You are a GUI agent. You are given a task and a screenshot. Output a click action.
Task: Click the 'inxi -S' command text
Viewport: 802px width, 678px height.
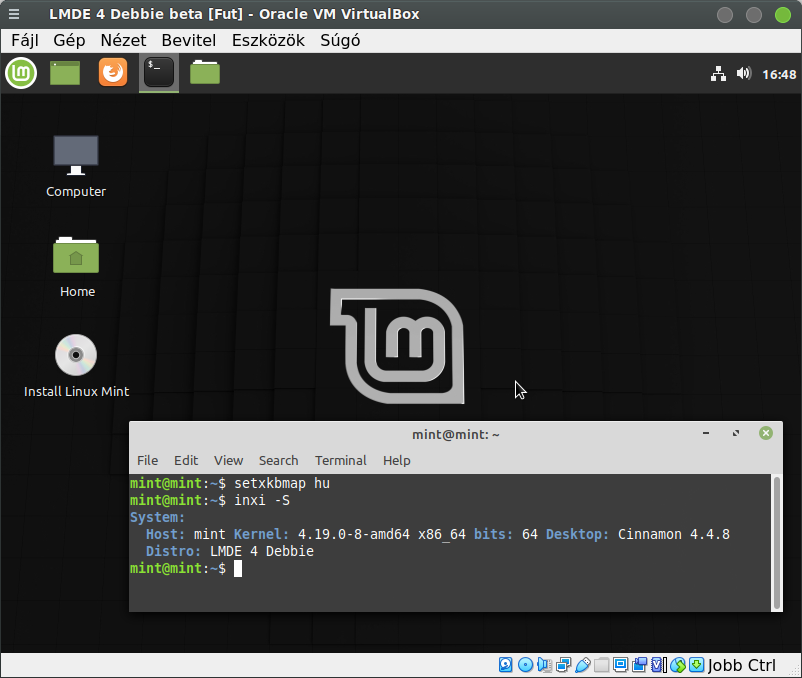point(262,500)
